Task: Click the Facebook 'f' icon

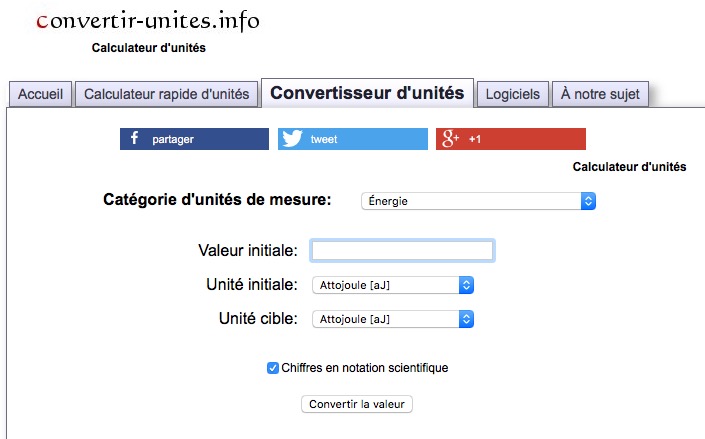Action: click(x=134, y=139)
